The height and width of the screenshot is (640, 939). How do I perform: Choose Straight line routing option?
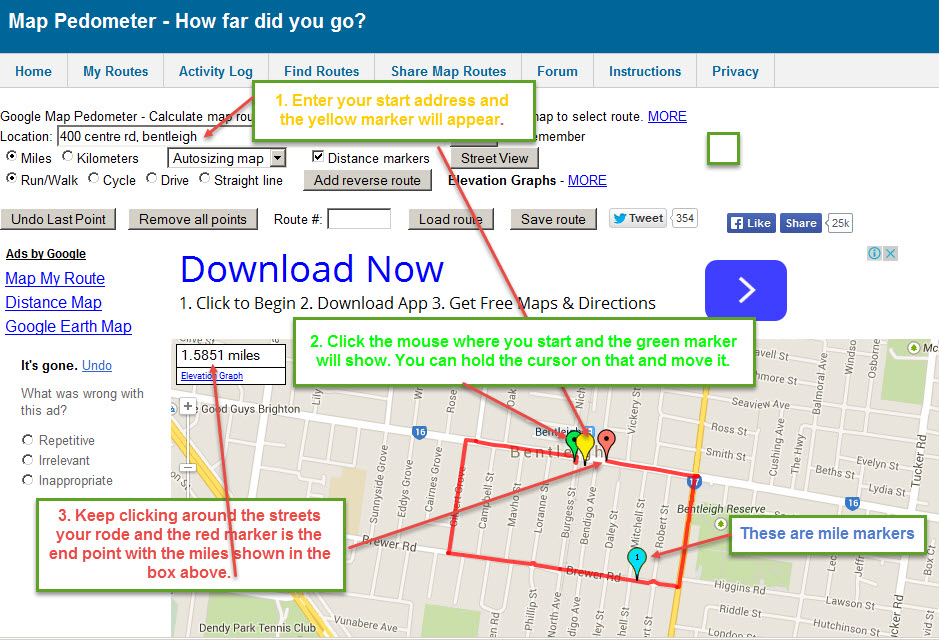tap(205, 180)
